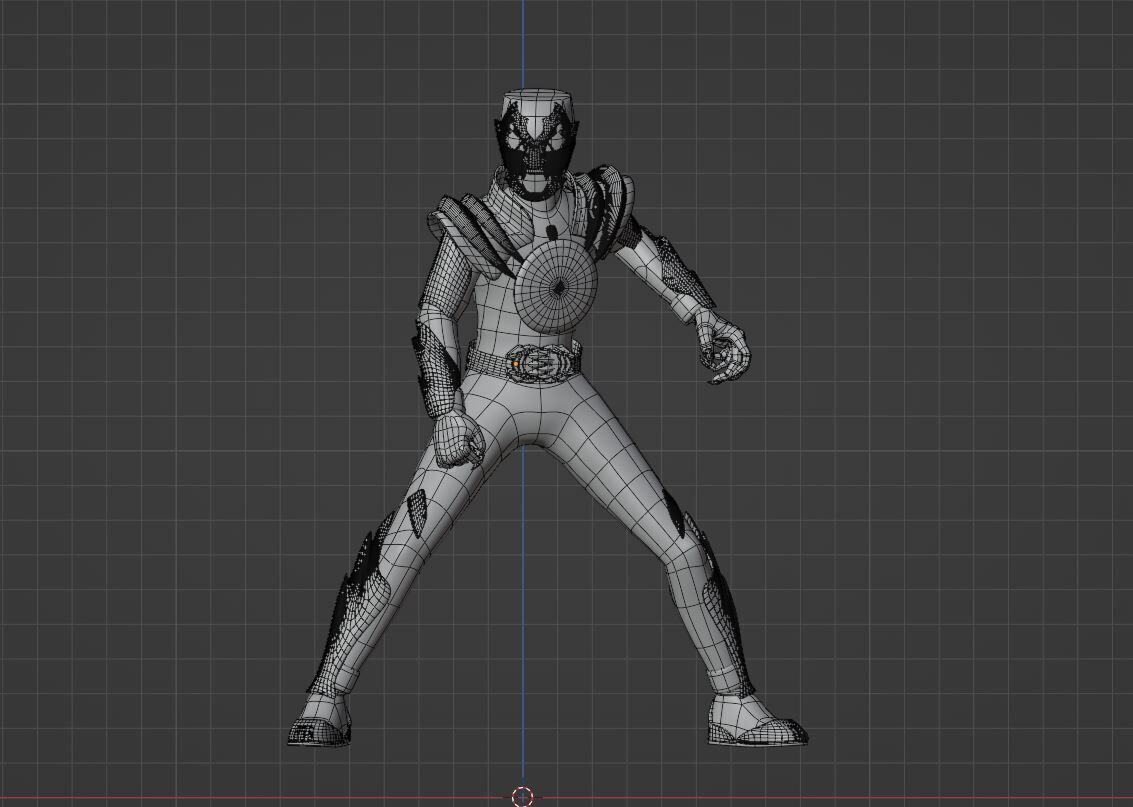
Task: Select the character's clenched fist
Action: coord(460,438)
